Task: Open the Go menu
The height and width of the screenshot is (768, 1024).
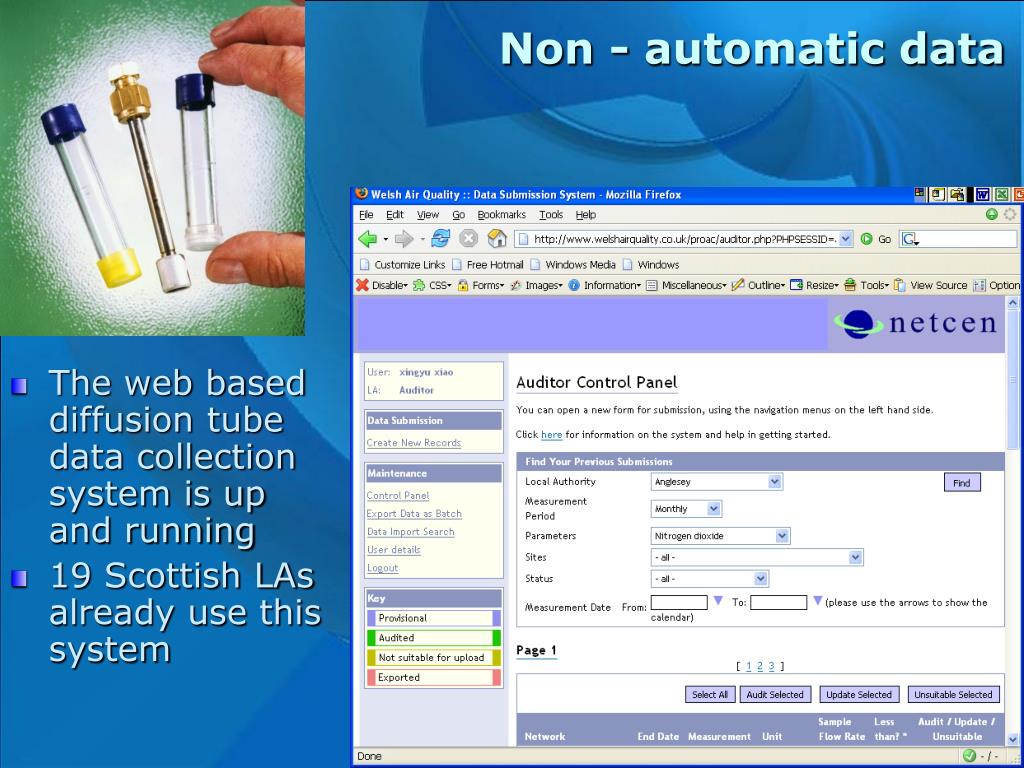Action: tap(458, 215)
